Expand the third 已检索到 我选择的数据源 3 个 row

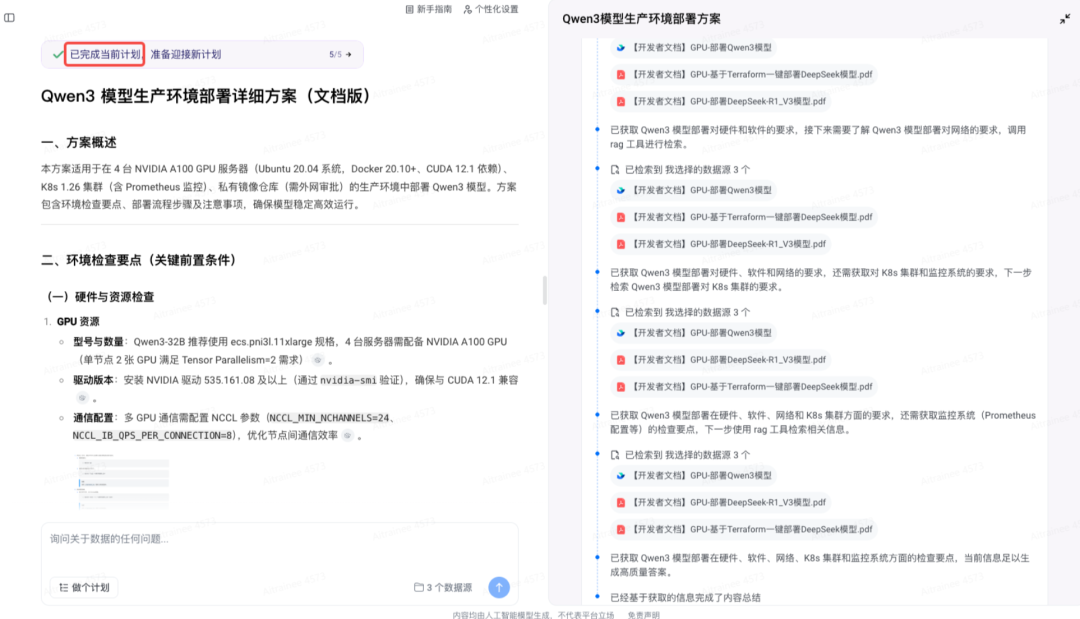pyautogui.click(x=681, y=454)
